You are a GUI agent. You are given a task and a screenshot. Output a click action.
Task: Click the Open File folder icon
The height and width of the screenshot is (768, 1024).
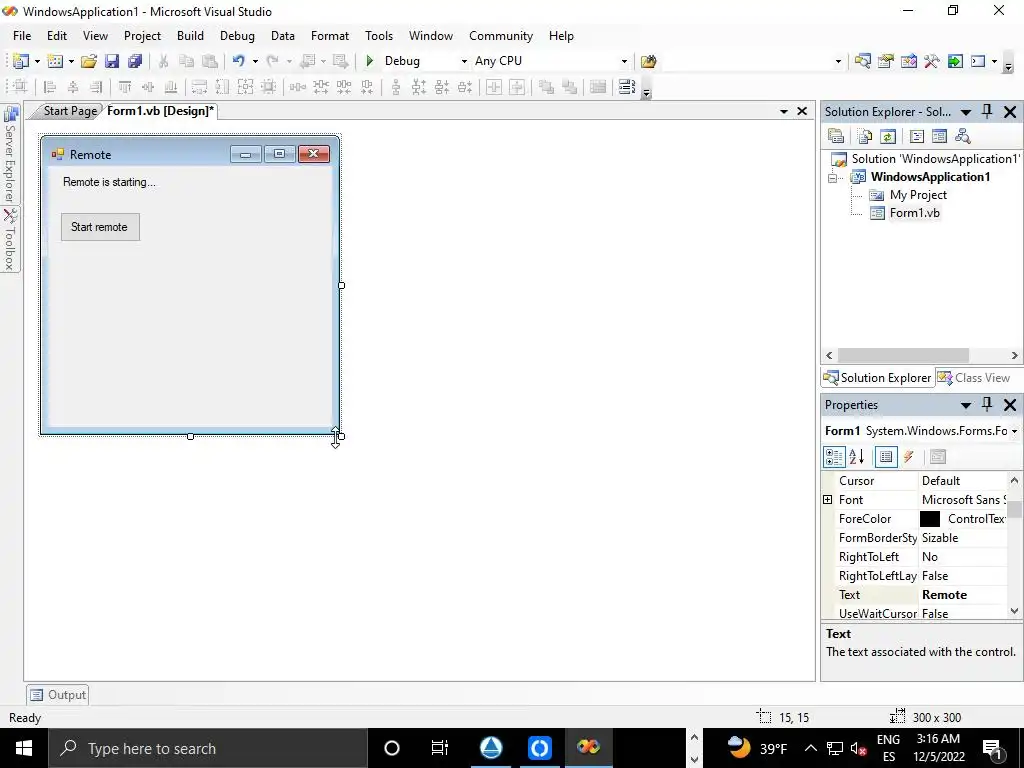[89, 61]
